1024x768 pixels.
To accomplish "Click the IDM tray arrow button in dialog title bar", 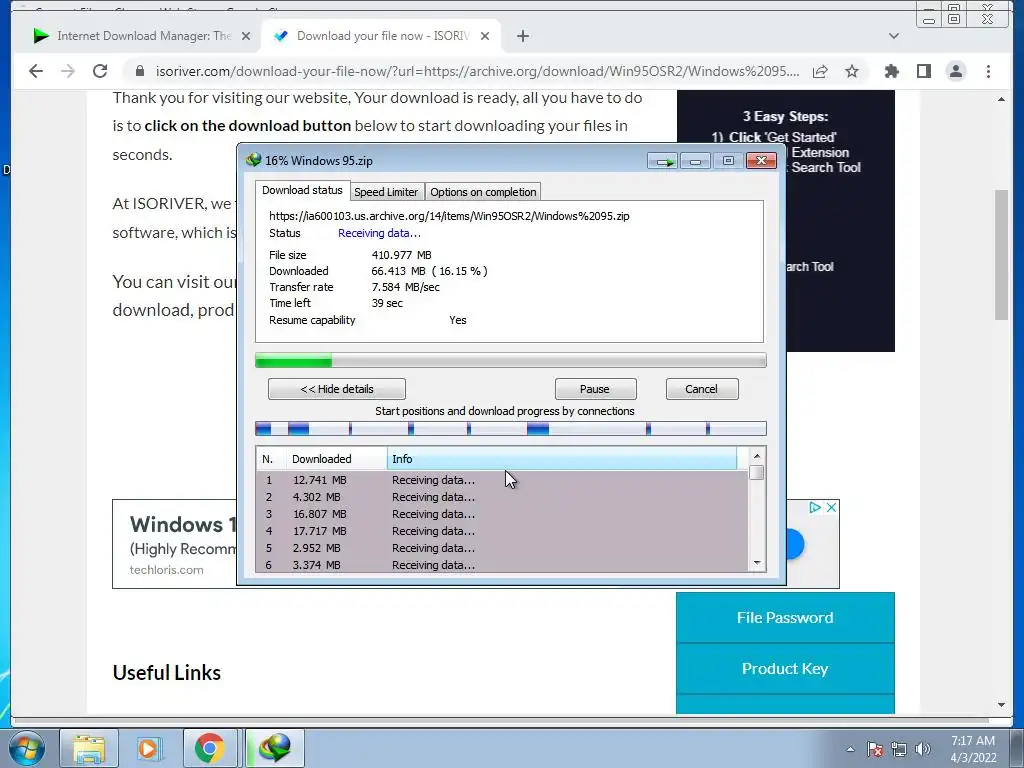I will (x=663, y=161).
